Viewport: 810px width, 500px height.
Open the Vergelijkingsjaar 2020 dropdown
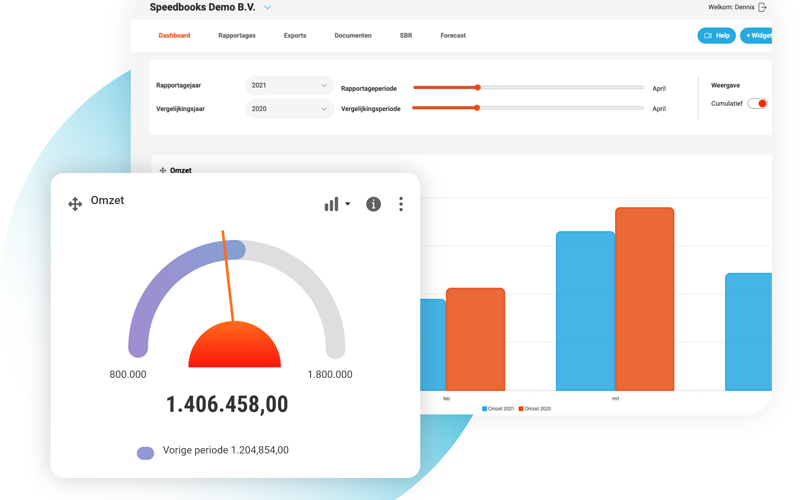[289, 108]
